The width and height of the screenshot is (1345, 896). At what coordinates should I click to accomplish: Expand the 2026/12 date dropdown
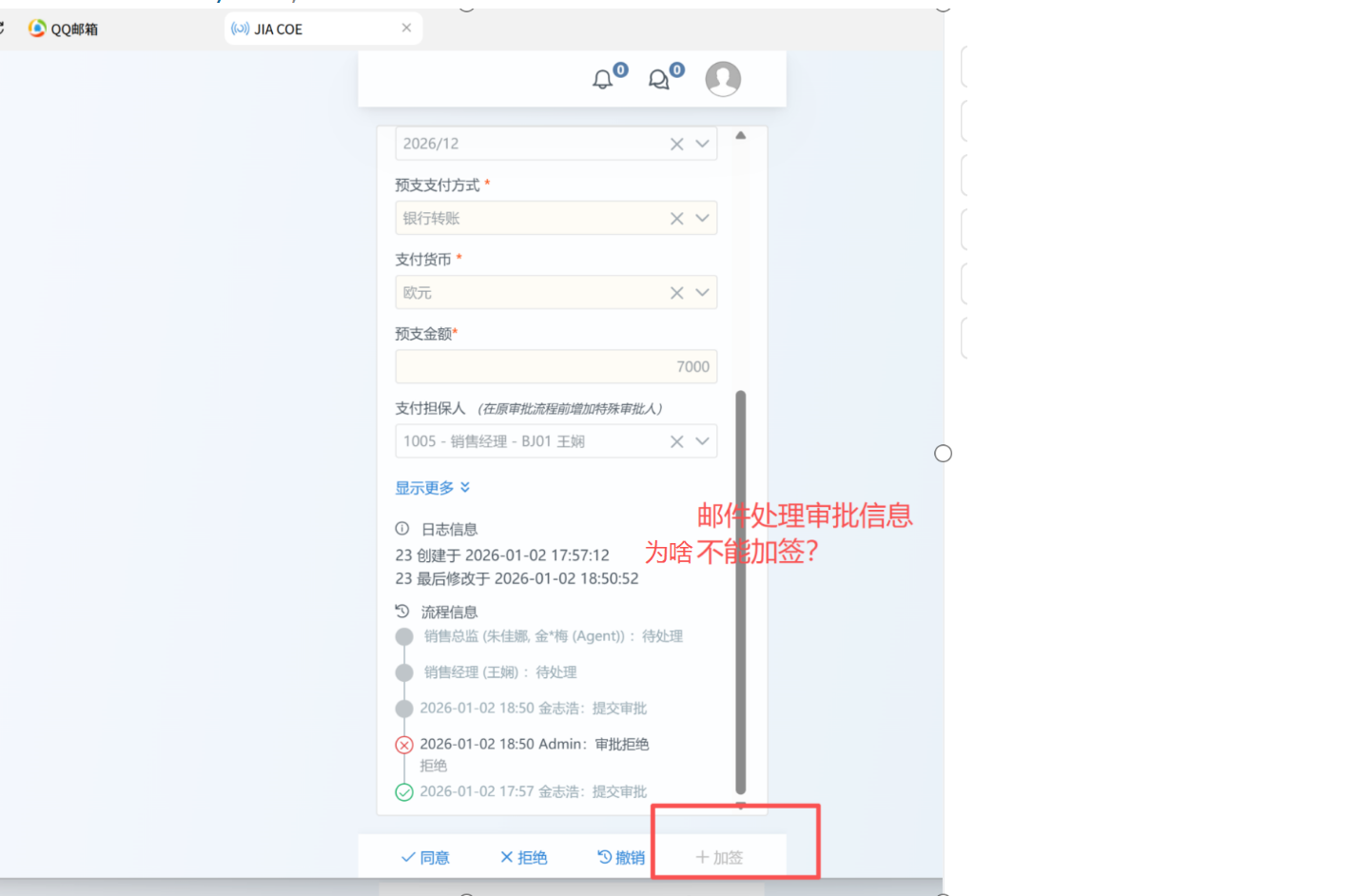coord(702,144)
